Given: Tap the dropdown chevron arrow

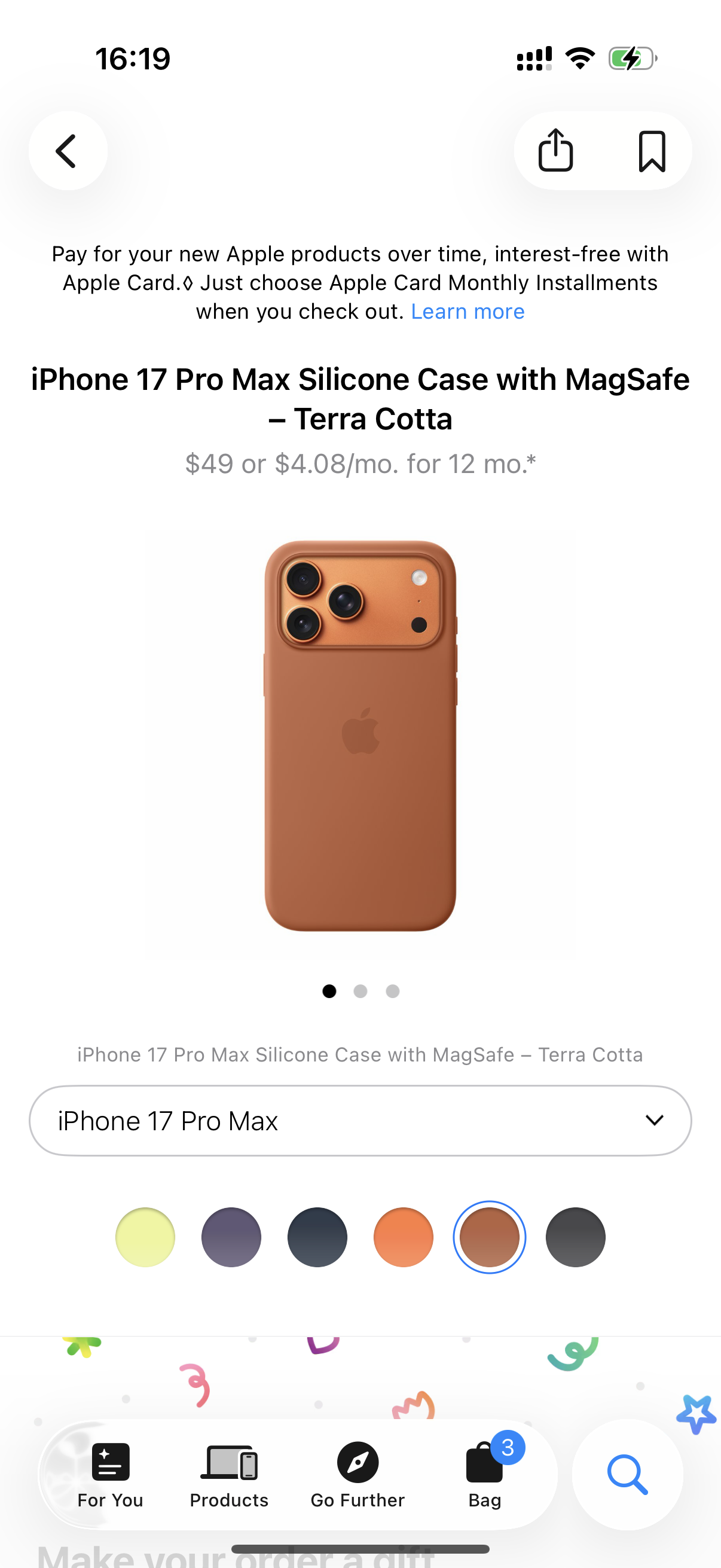Looking at the screenshot, I should pyautogui.click(x=655, y=1120).
